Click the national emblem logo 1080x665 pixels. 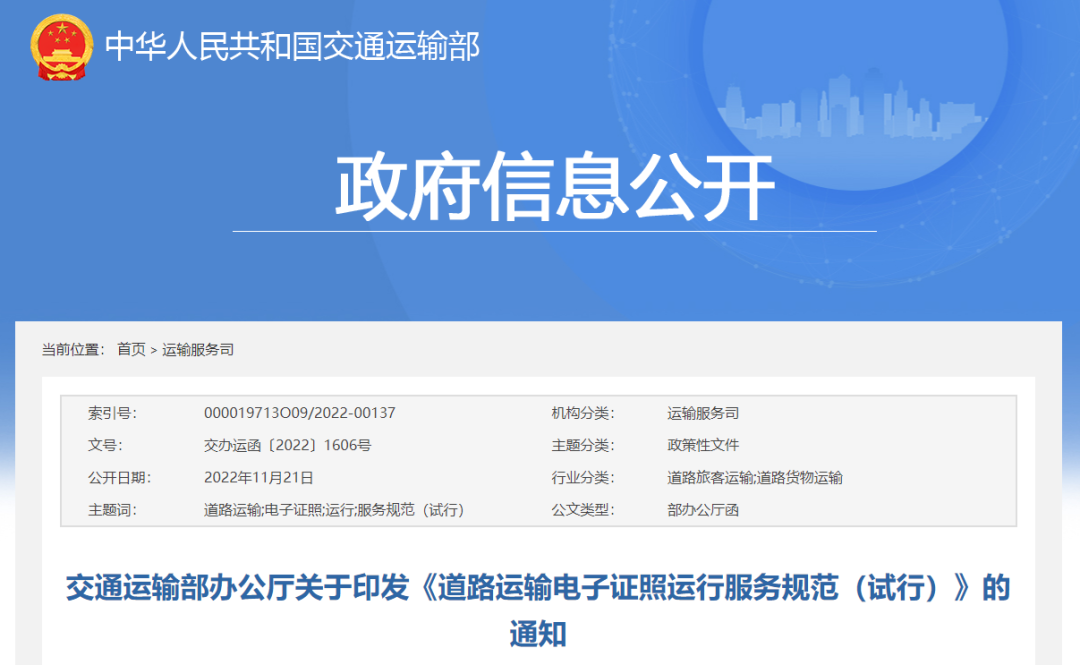click(x=61, y=48)
